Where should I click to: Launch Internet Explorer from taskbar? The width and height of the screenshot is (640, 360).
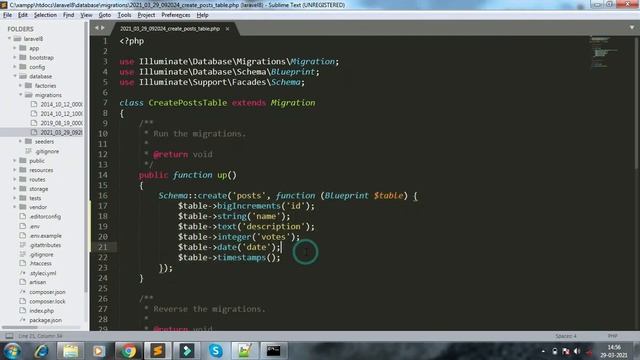click(x=41, y=351)
